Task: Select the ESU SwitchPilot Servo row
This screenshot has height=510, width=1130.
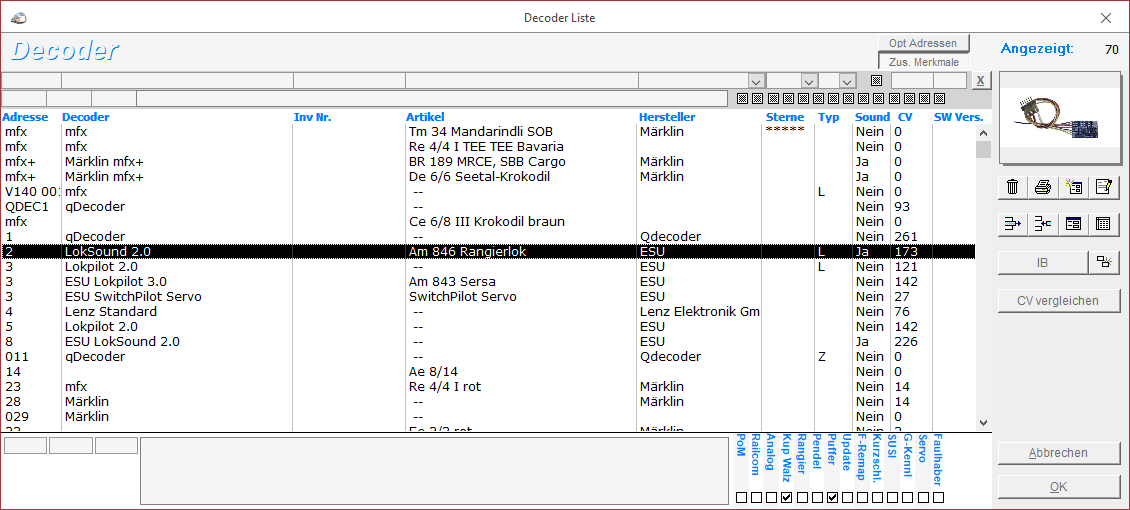Action: point(489,297)
